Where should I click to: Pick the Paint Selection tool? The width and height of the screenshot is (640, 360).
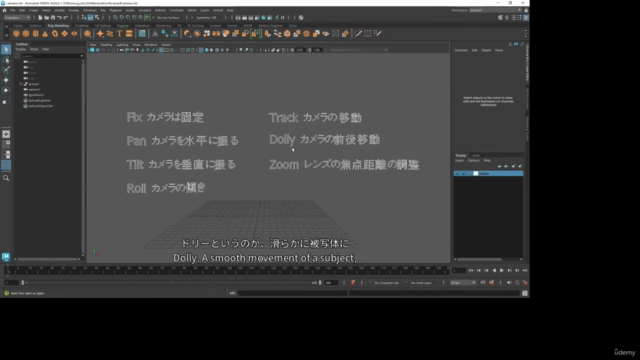point(6,70)
